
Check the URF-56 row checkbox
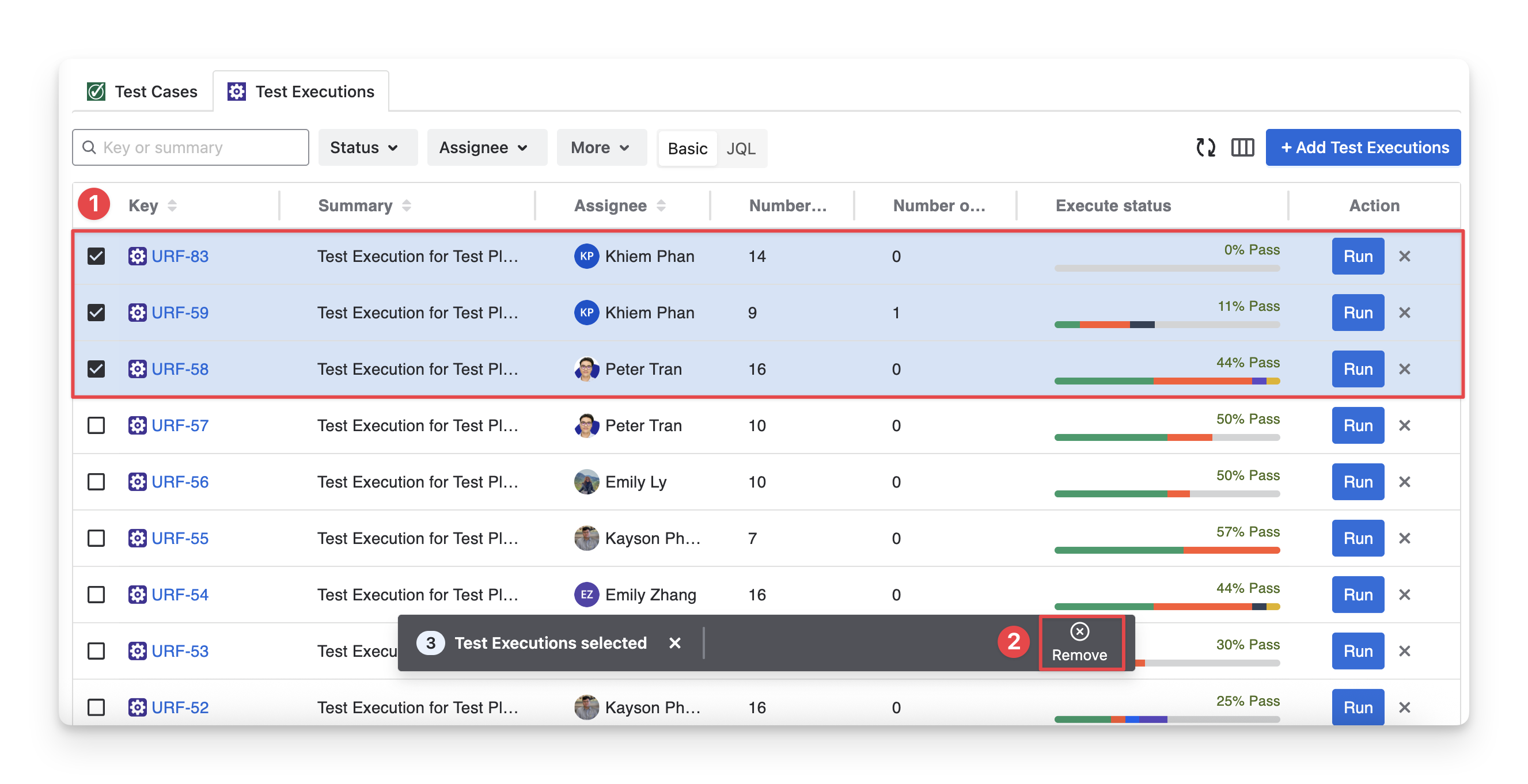click(96, 482)
